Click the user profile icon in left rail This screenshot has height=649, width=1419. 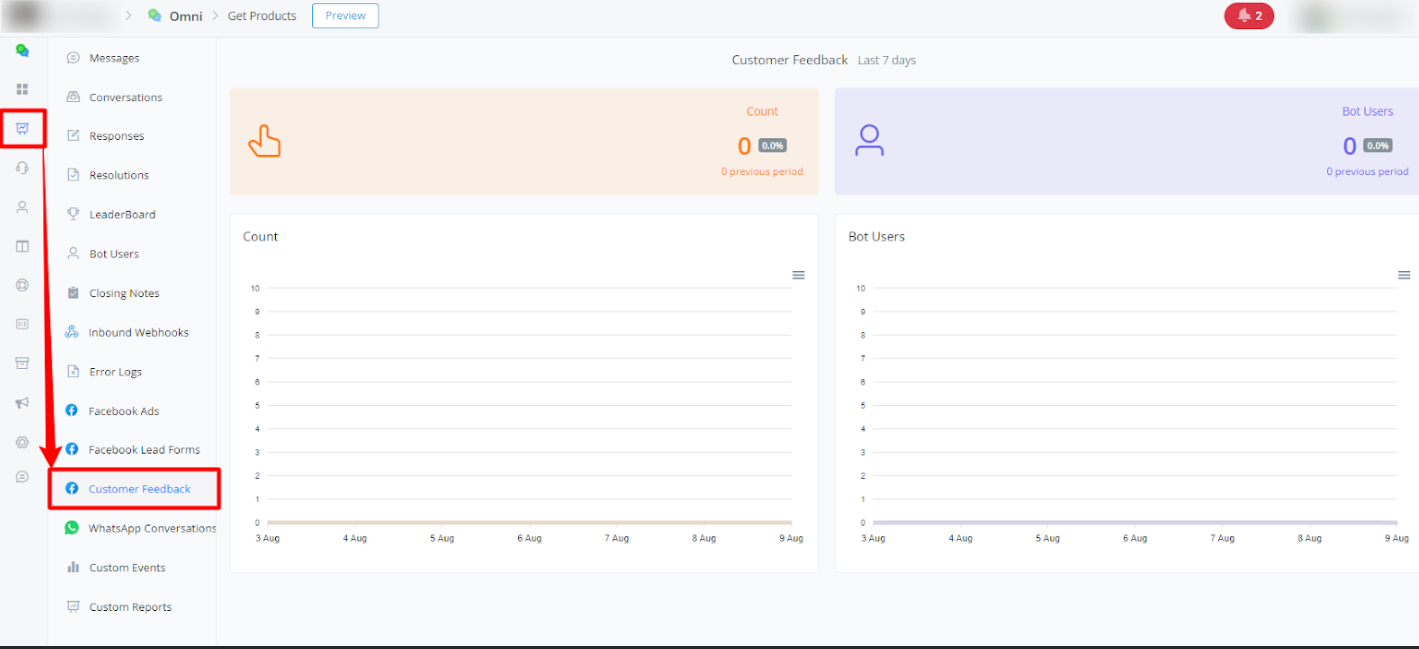22,207
